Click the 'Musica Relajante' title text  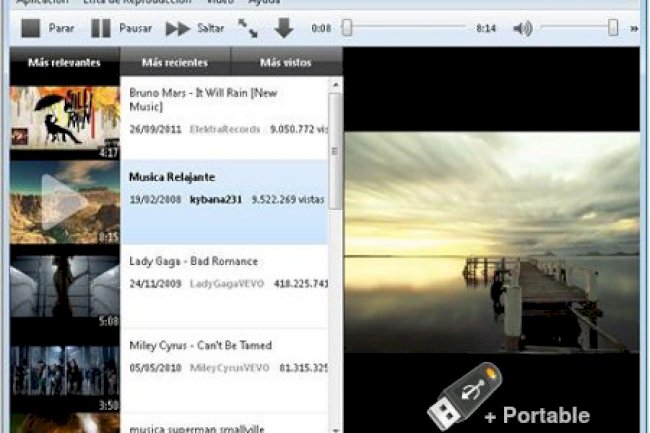click(172, 177)
